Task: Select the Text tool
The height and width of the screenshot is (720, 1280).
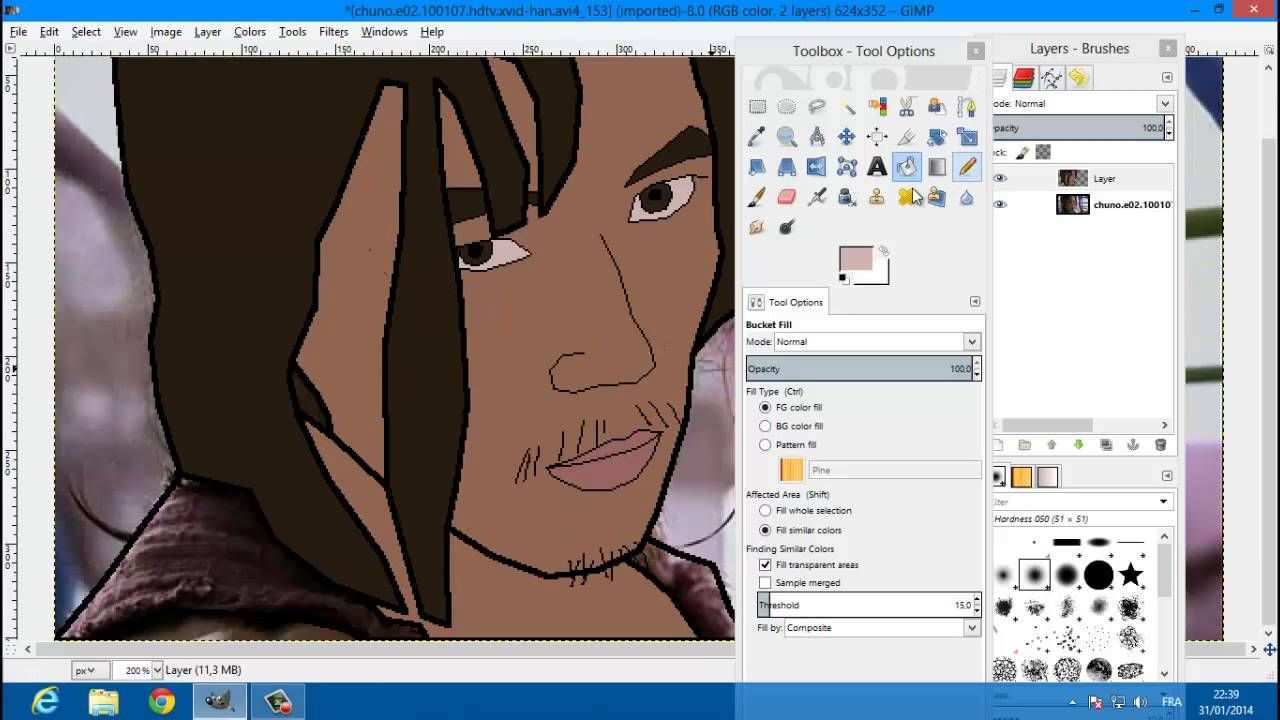Action: point(877,167)
